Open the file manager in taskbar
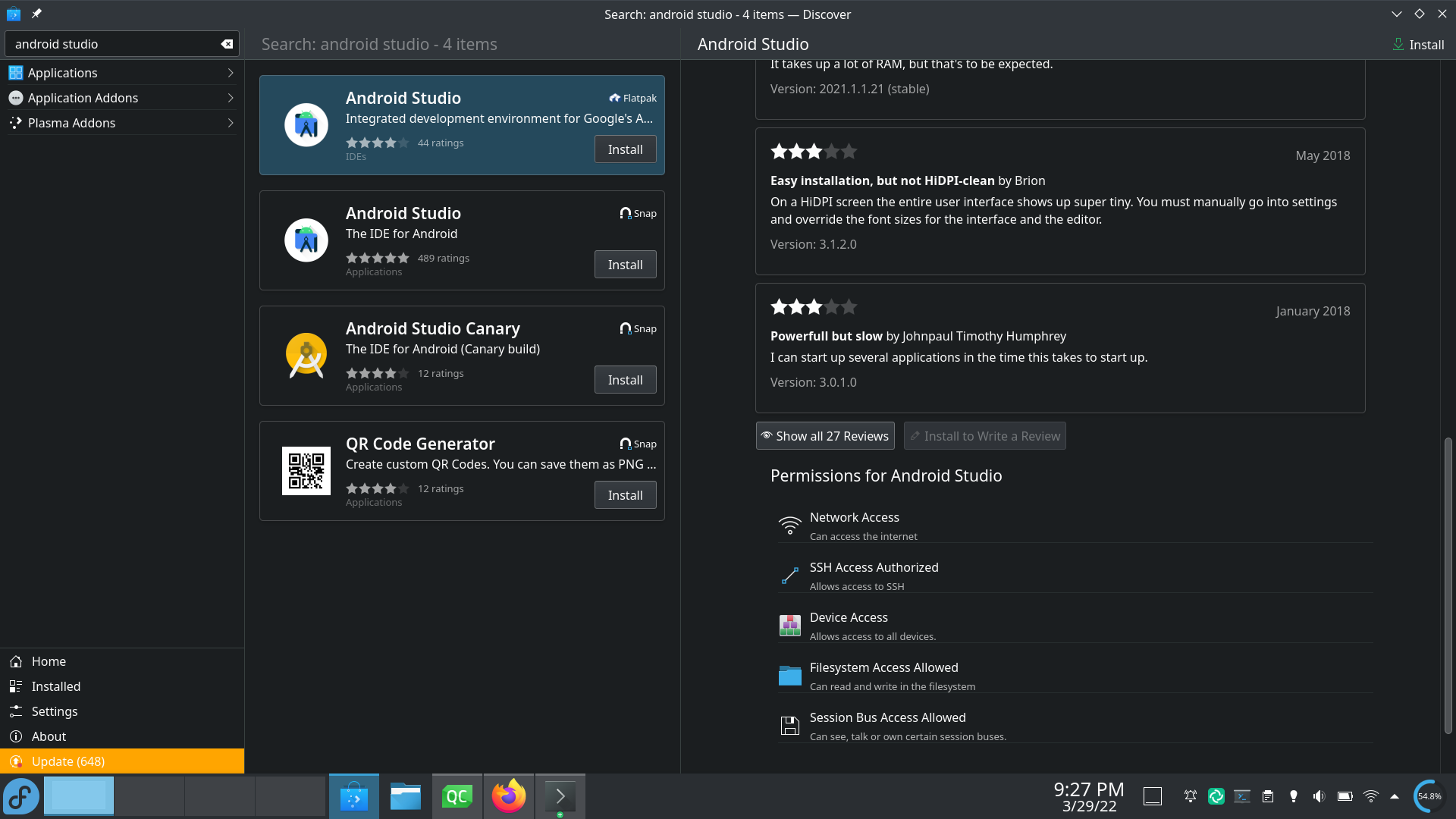This screenshot has height=819, width=1456. (x=406, y=796)
